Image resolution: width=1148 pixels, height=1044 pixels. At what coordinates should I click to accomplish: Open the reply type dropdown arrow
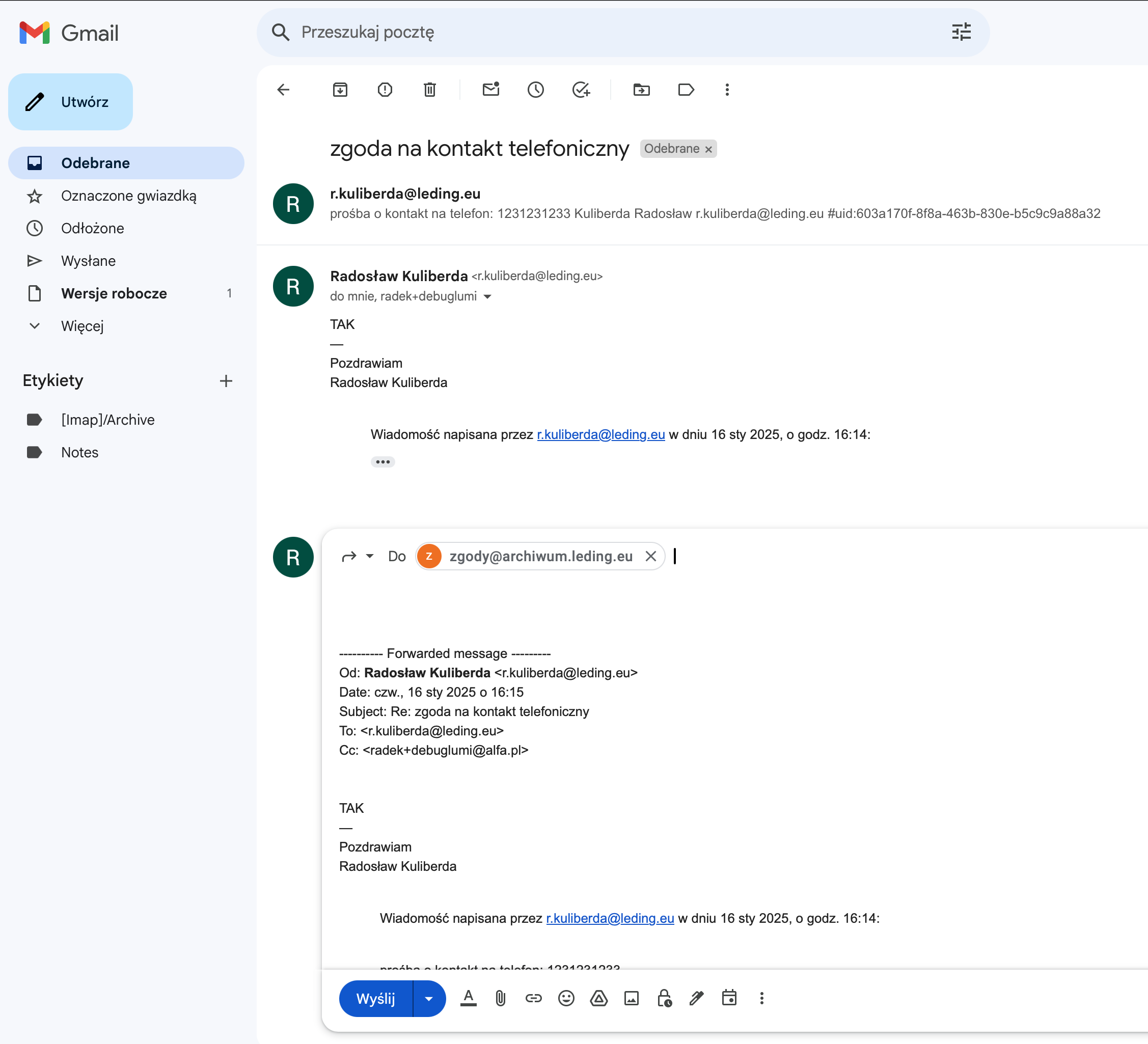(370, 556)
